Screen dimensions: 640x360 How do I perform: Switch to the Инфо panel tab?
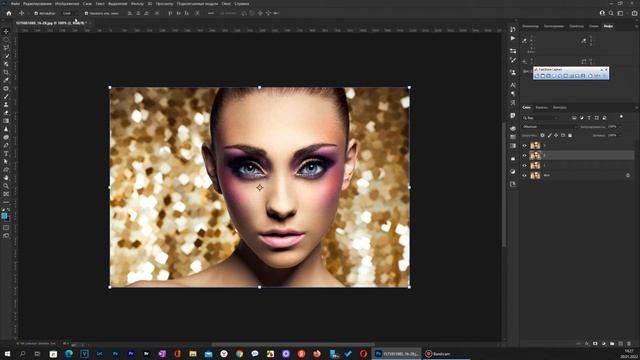click(608, 26)
